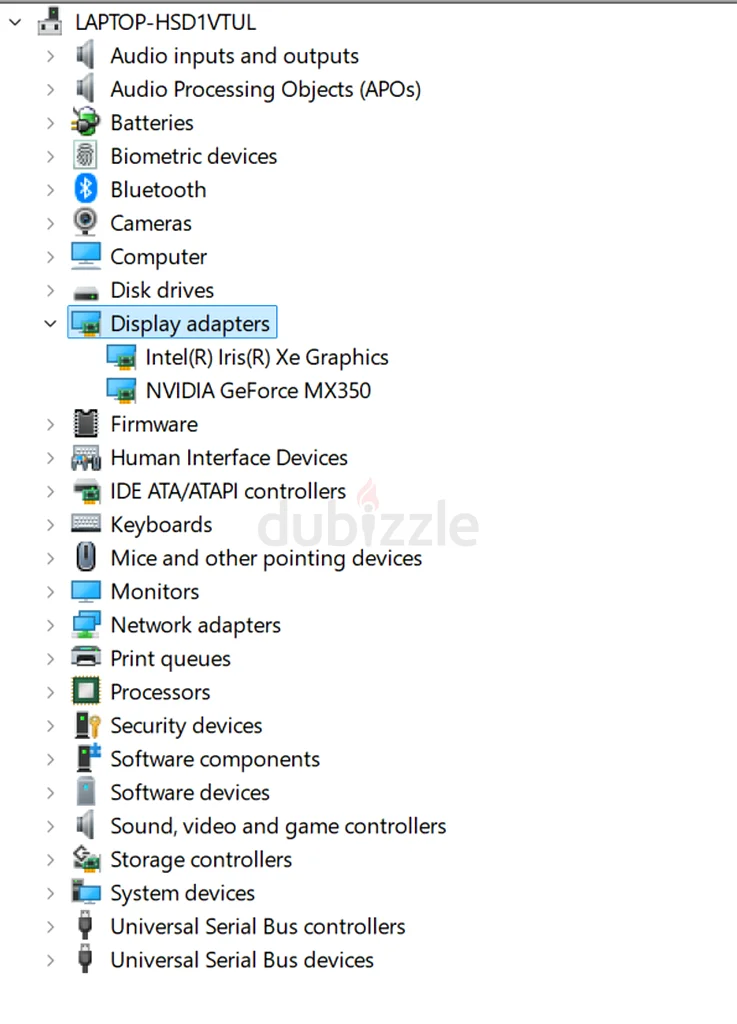Click the Computer monitor icon
The height and width of the screenshot is (1024, 737).
(x=86, y=256)
